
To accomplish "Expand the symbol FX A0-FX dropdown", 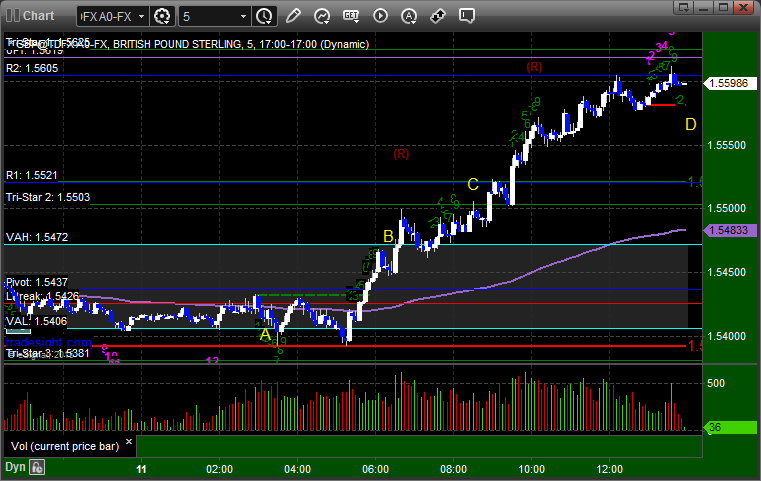I will point(141,17).
